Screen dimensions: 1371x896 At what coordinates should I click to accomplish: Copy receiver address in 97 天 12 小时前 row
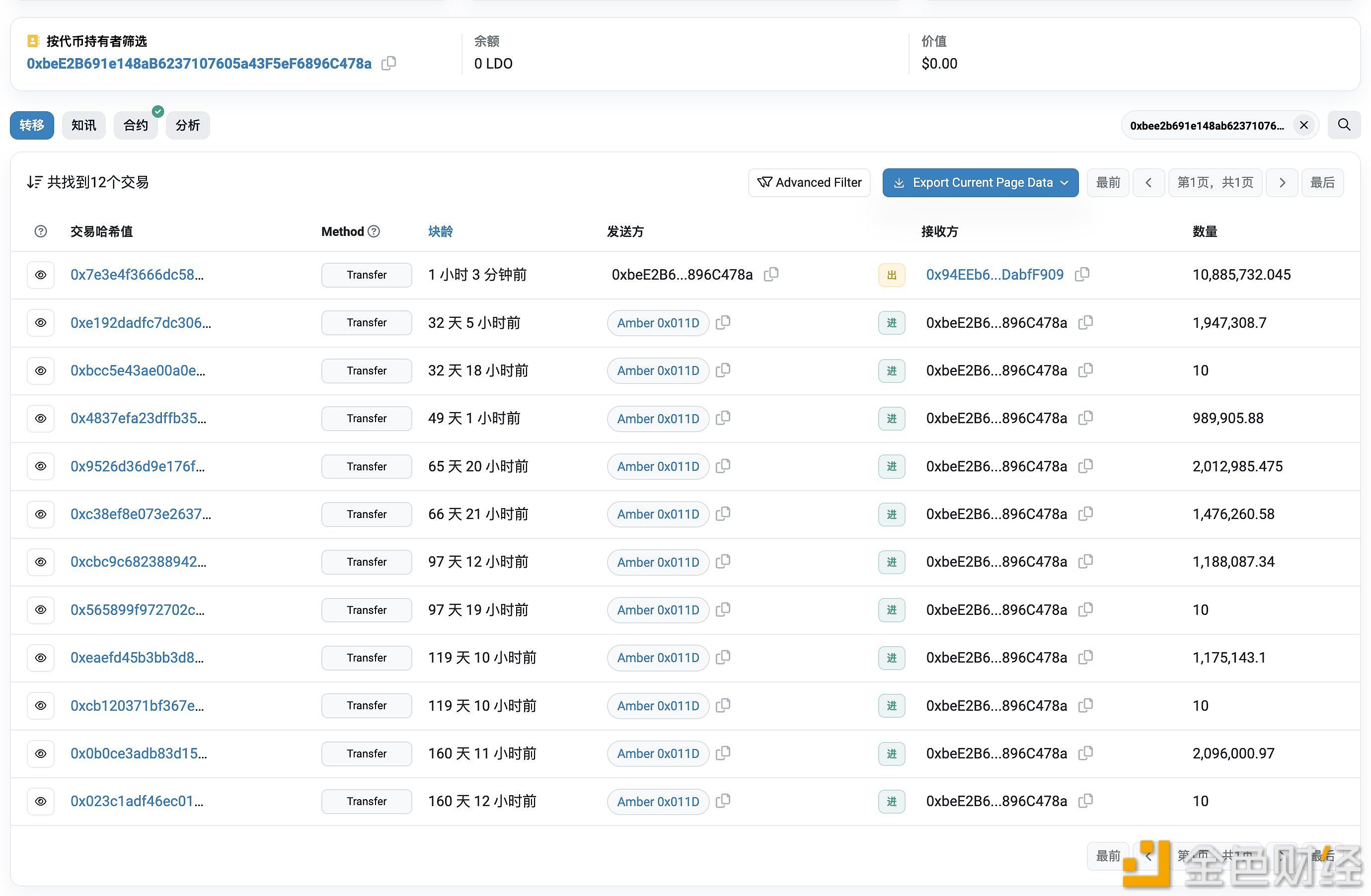click(1086, 561)
